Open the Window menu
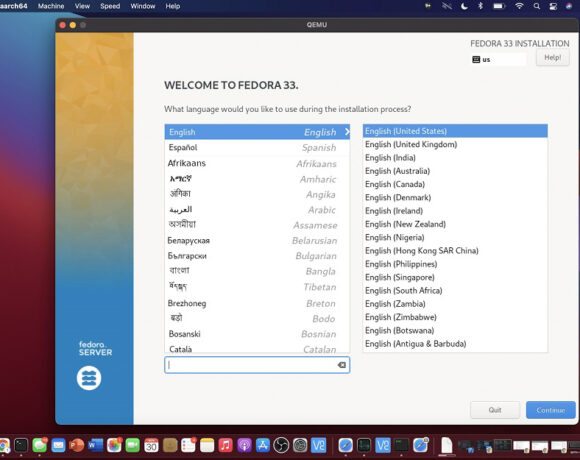Image resolution: width=580 pixels, height=460 pixels. point(143,6)
